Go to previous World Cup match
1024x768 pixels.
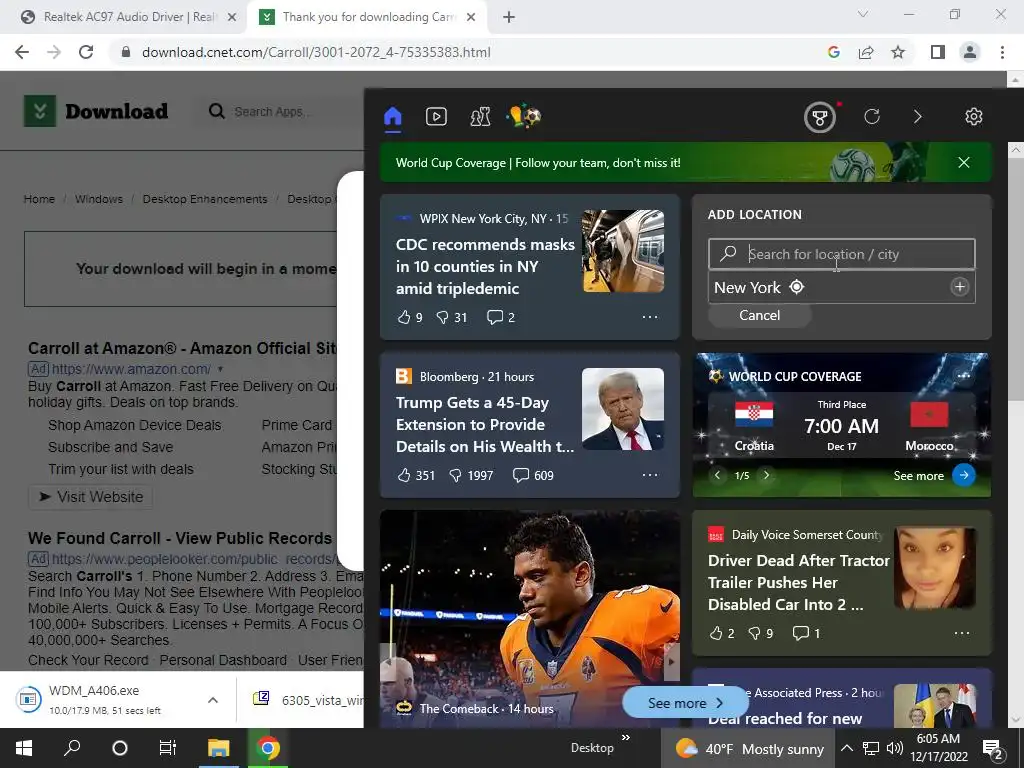click(x=717, y=475)
